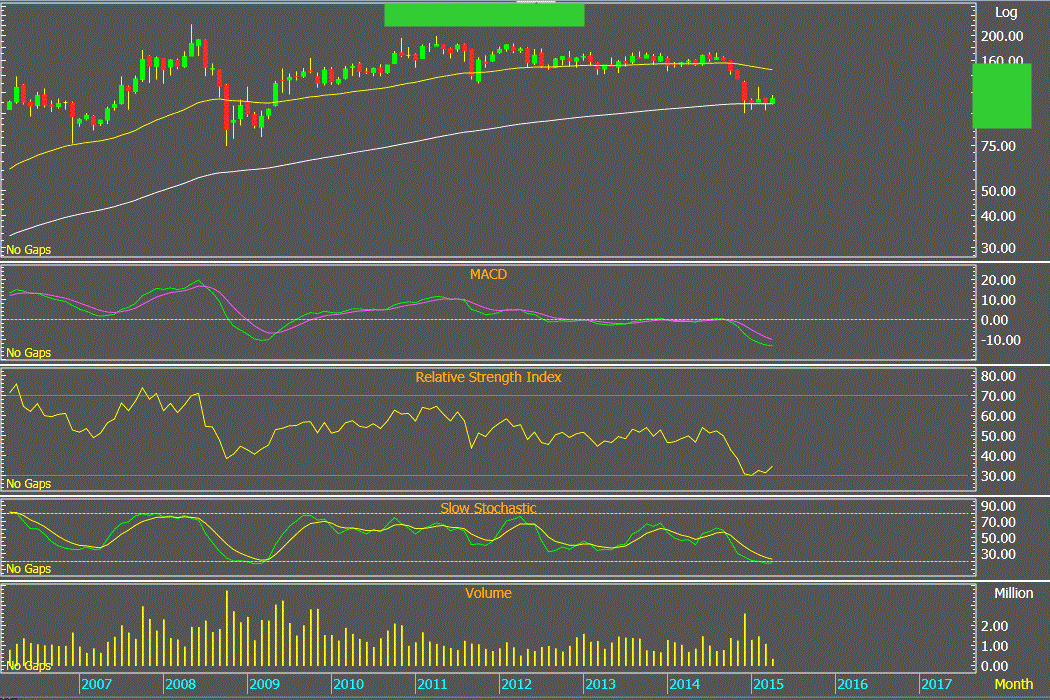Image resolution: width=1050 pixels, height=700 pixels.
Task: Click the 40.00 price axis value
Action: coord(998,216)
